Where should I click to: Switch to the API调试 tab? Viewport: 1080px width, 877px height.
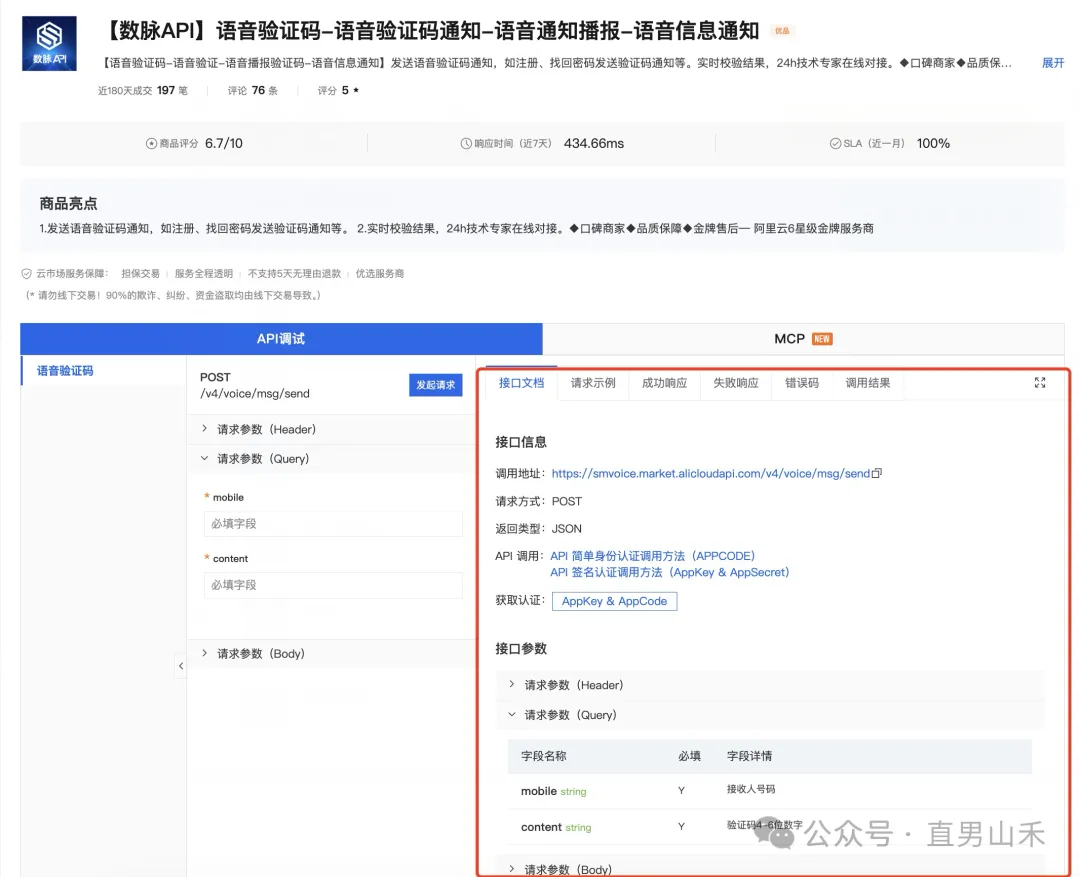281,339
